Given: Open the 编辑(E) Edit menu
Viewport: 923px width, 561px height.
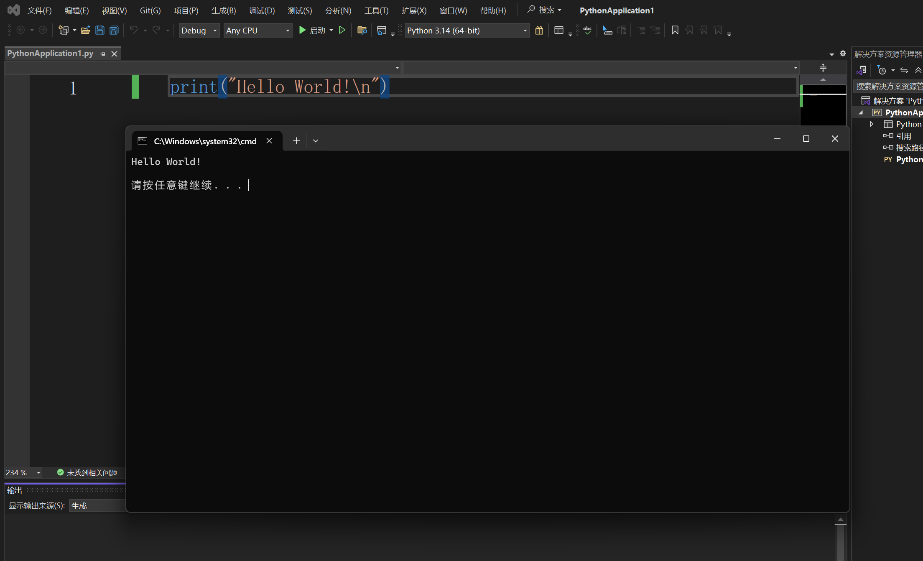Looking at the screenshot, I should pos(77,11).
